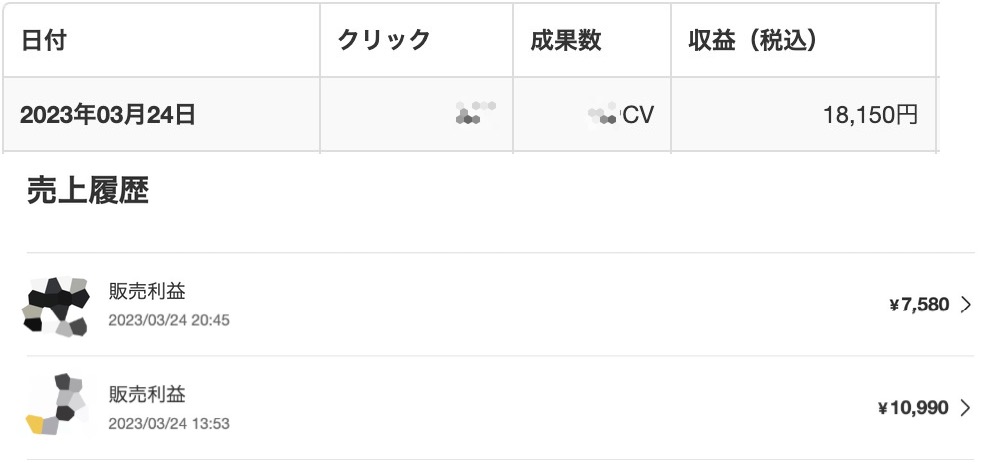Click the CV unit label in the 成果数 cell
984x464 pixels.
click(638, 115)
